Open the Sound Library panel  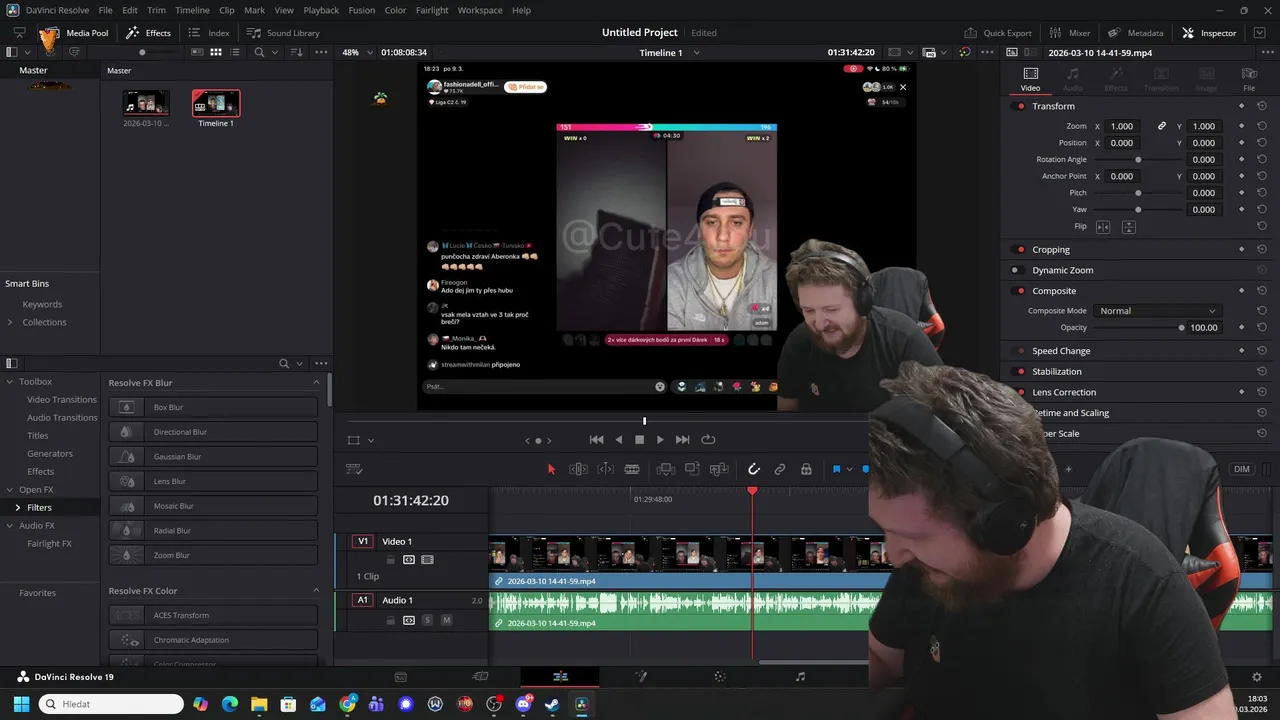tap(283, 33)
